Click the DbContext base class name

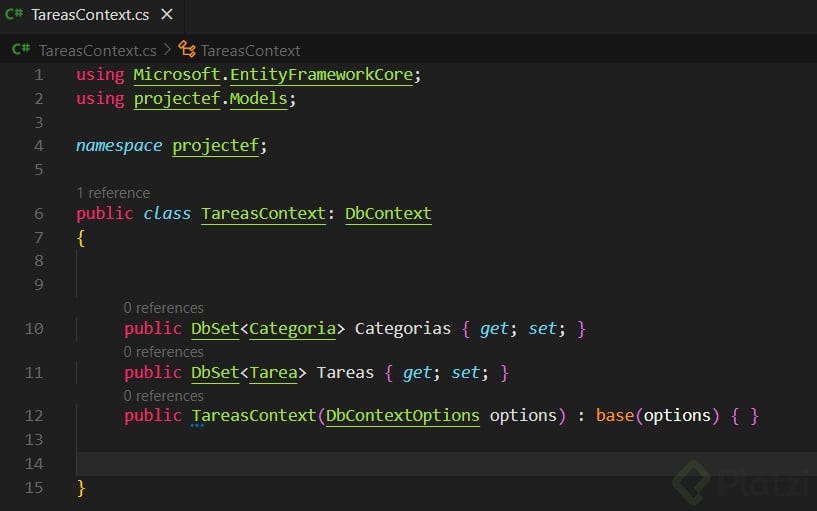[388, 214]
